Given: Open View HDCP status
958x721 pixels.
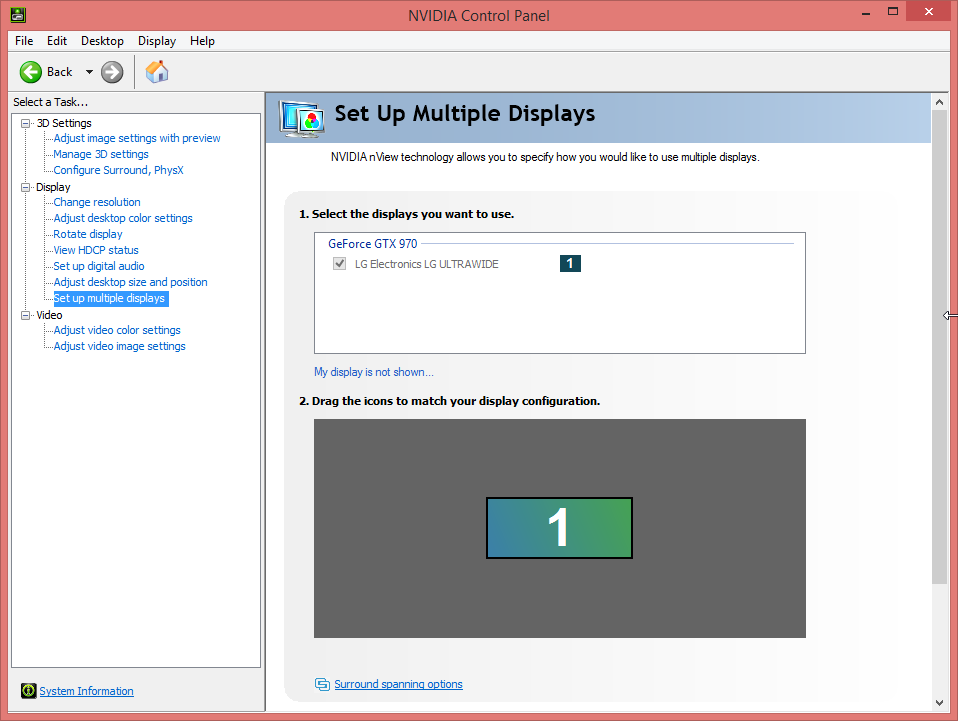Looking at the screenshot, I should click(96, 250).
